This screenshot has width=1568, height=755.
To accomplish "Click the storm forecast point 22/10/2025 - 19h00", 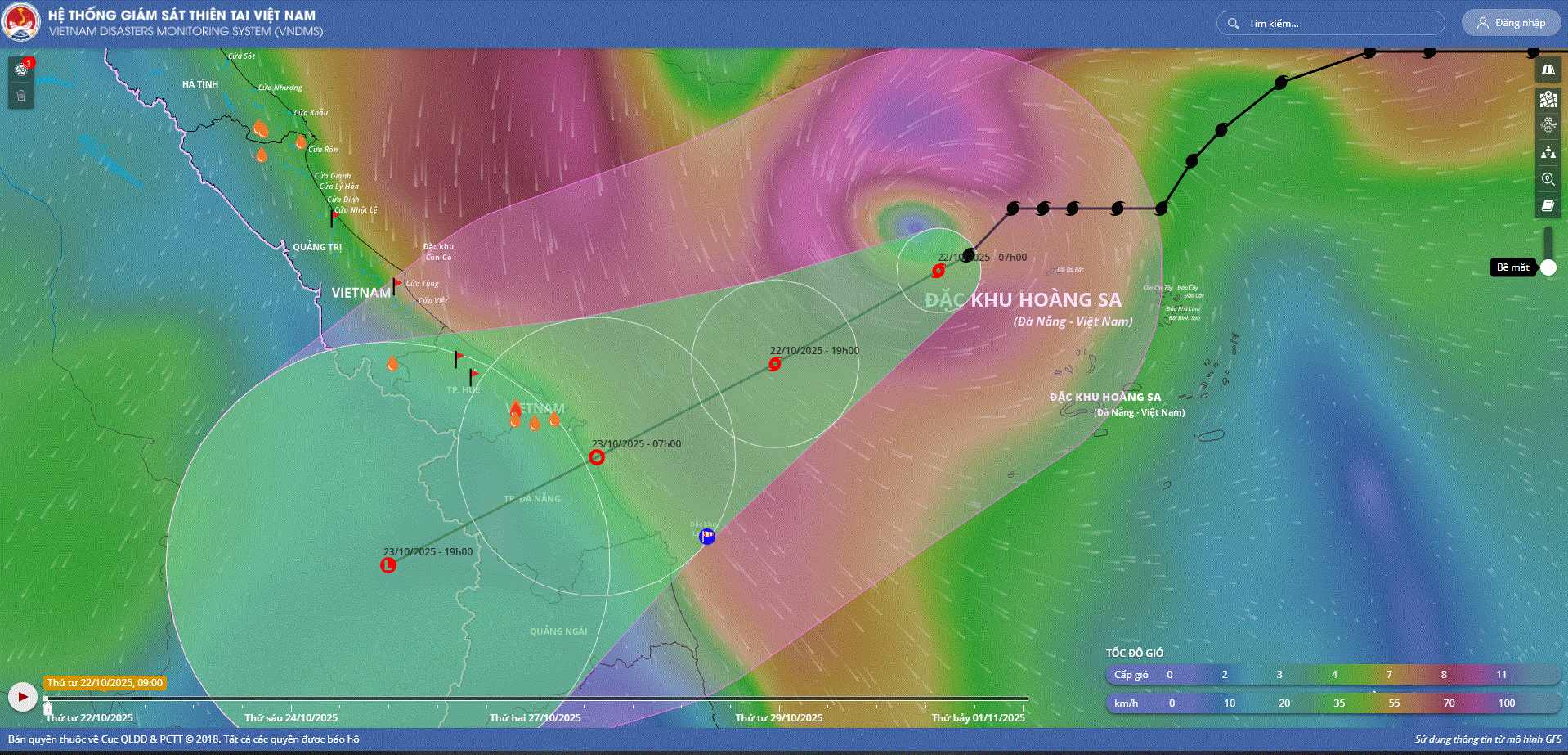I will (775, 364).
